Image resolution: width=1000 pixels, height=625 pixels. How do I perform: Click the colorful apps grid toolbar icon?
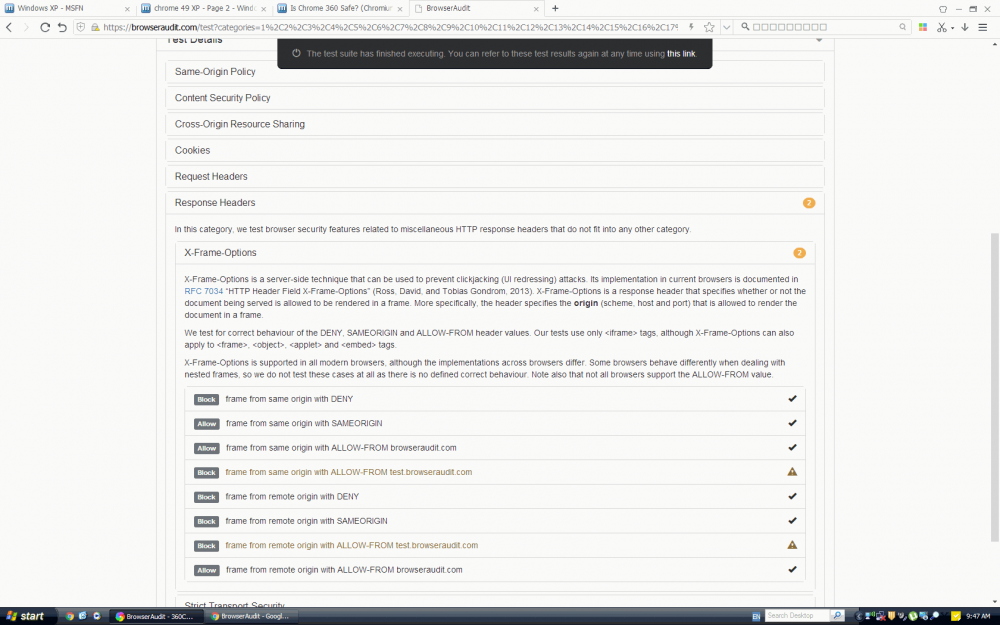coord(922,27)
